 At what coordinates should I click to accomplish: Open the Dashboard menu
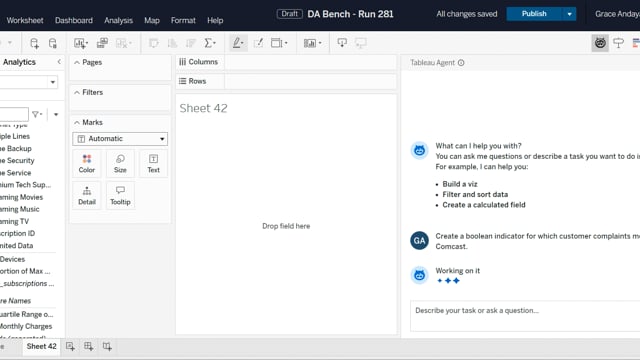pos(74,20)
